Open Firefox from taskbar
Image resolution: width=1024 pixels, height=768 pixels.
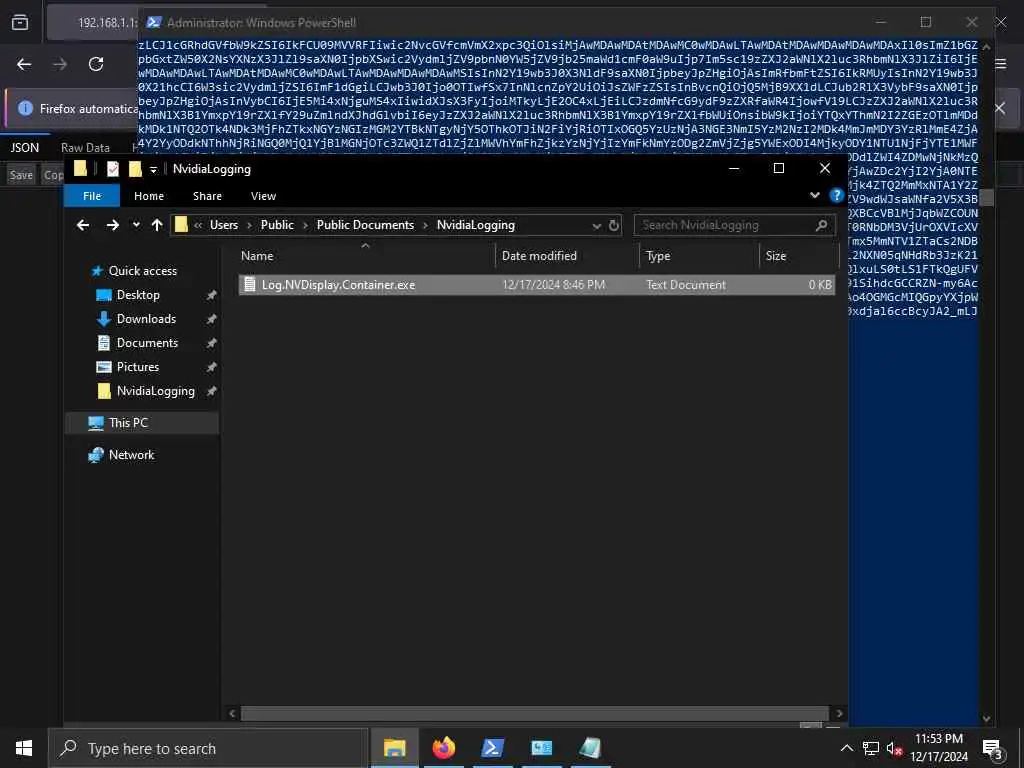coord(443,748)
